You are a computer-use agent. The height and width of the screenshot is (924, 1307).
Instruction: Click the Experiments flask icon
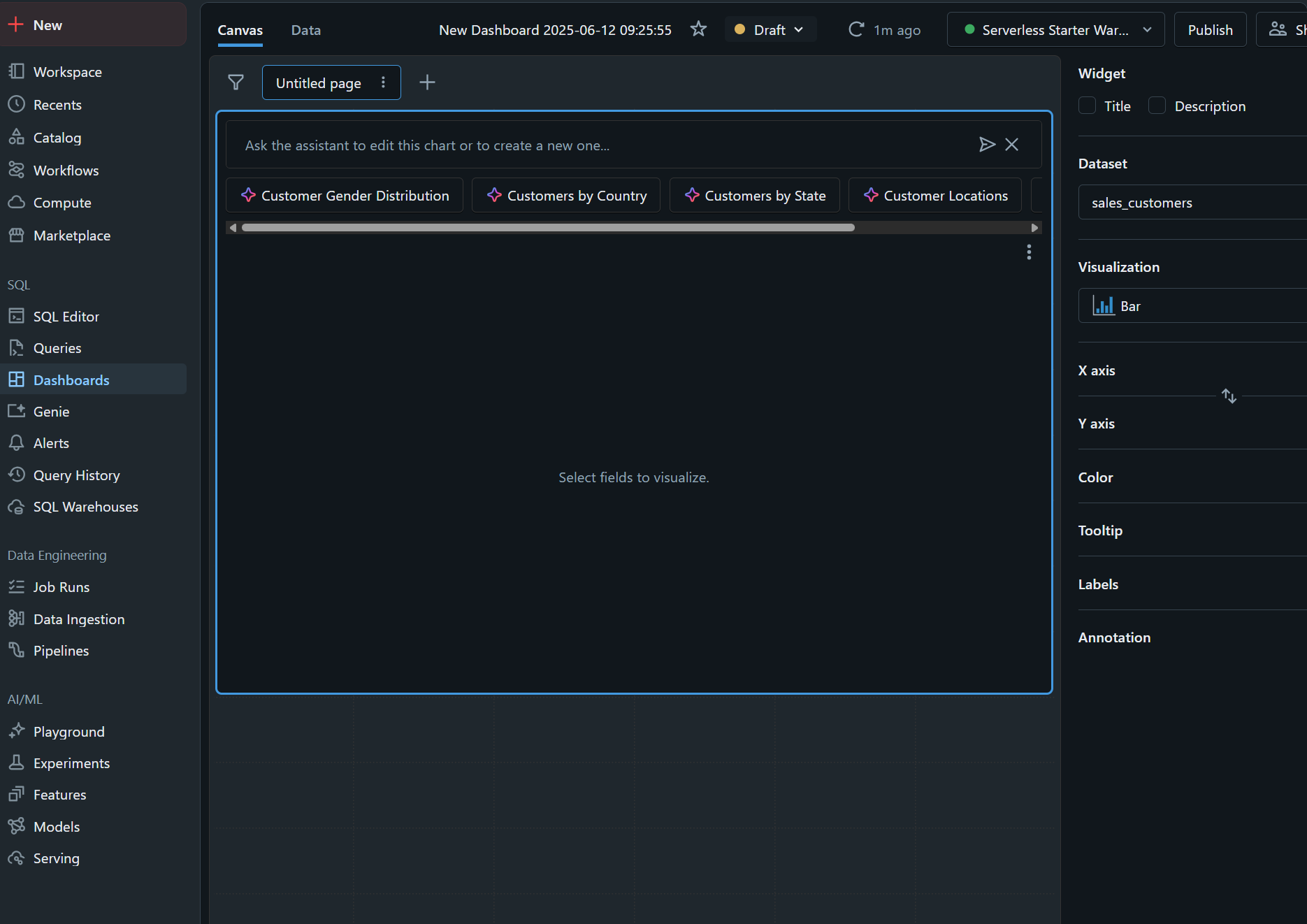(16, 763)
